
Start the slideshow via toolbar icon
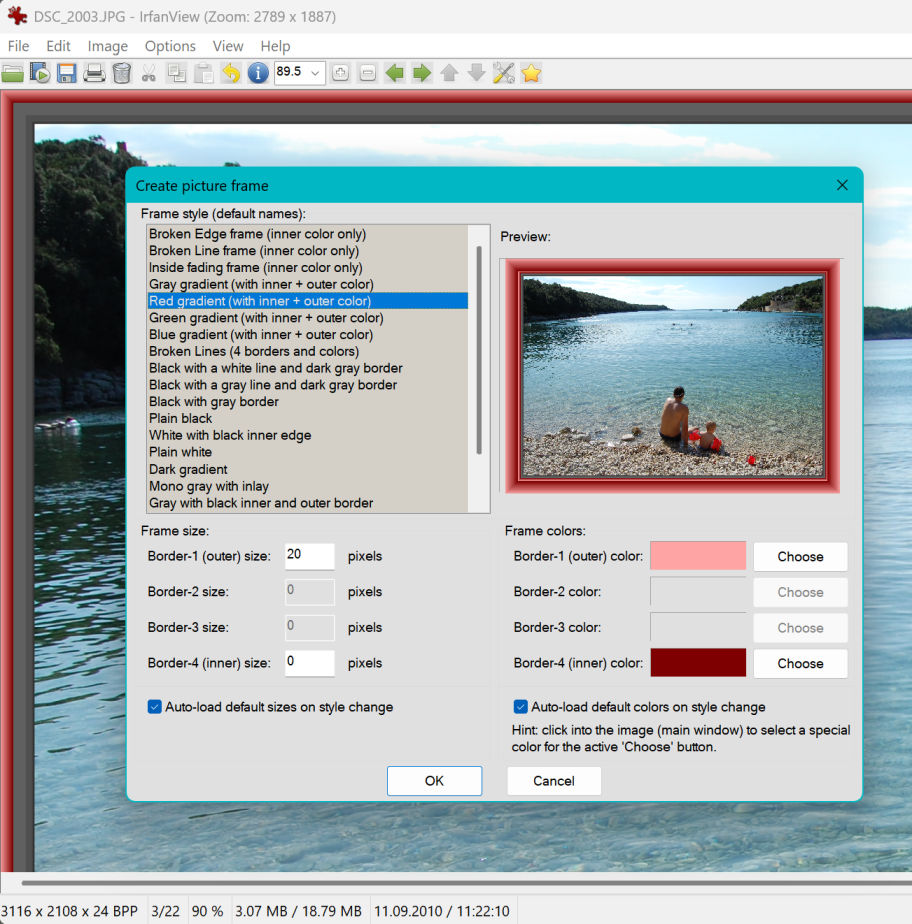[x=40, y=73]
